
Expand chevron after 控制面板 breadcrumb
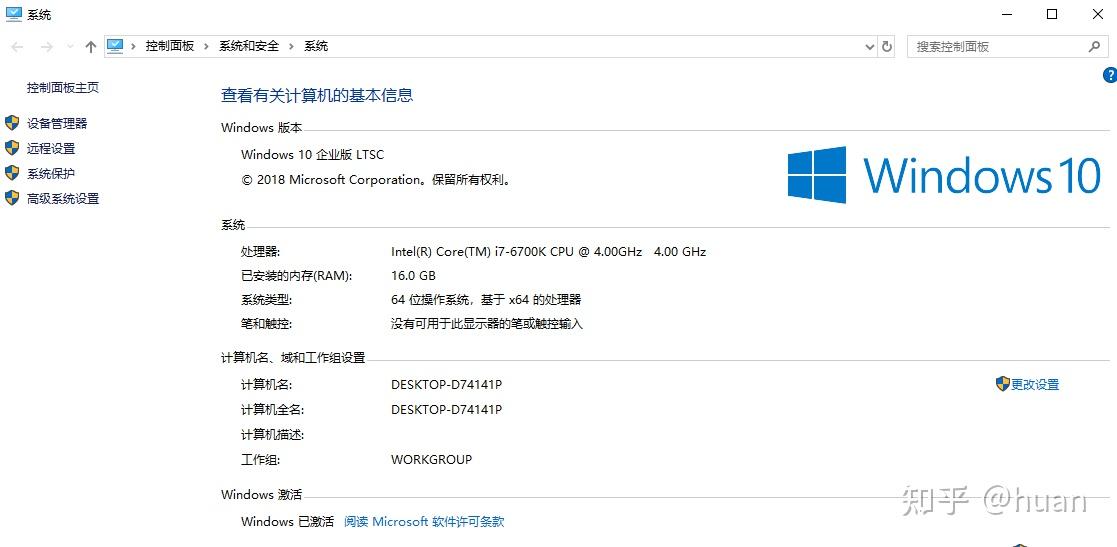click(x=206, y=46)
